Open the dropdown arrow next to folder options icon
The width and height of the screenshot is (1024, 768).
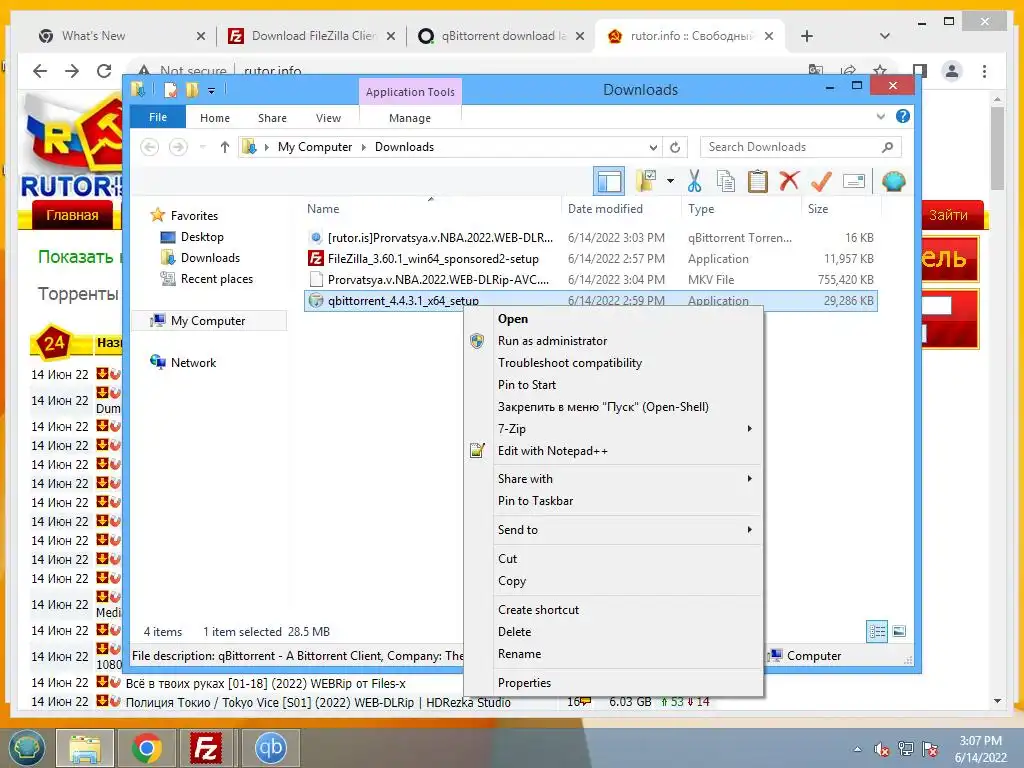coord(670,181)
